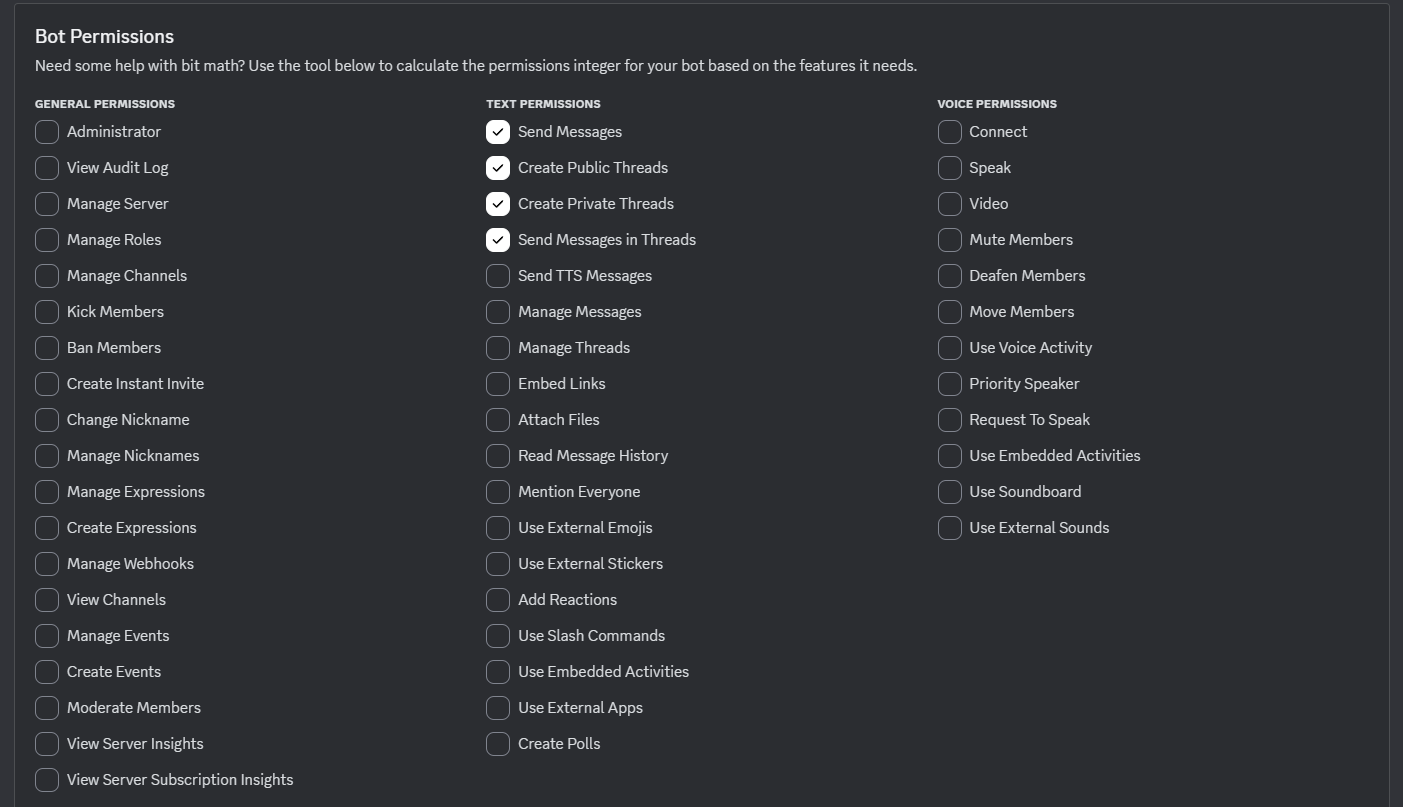Screen dimensions: 1403x807
Task: Tick the Embed Links checkbox
Action: [498, 384]
